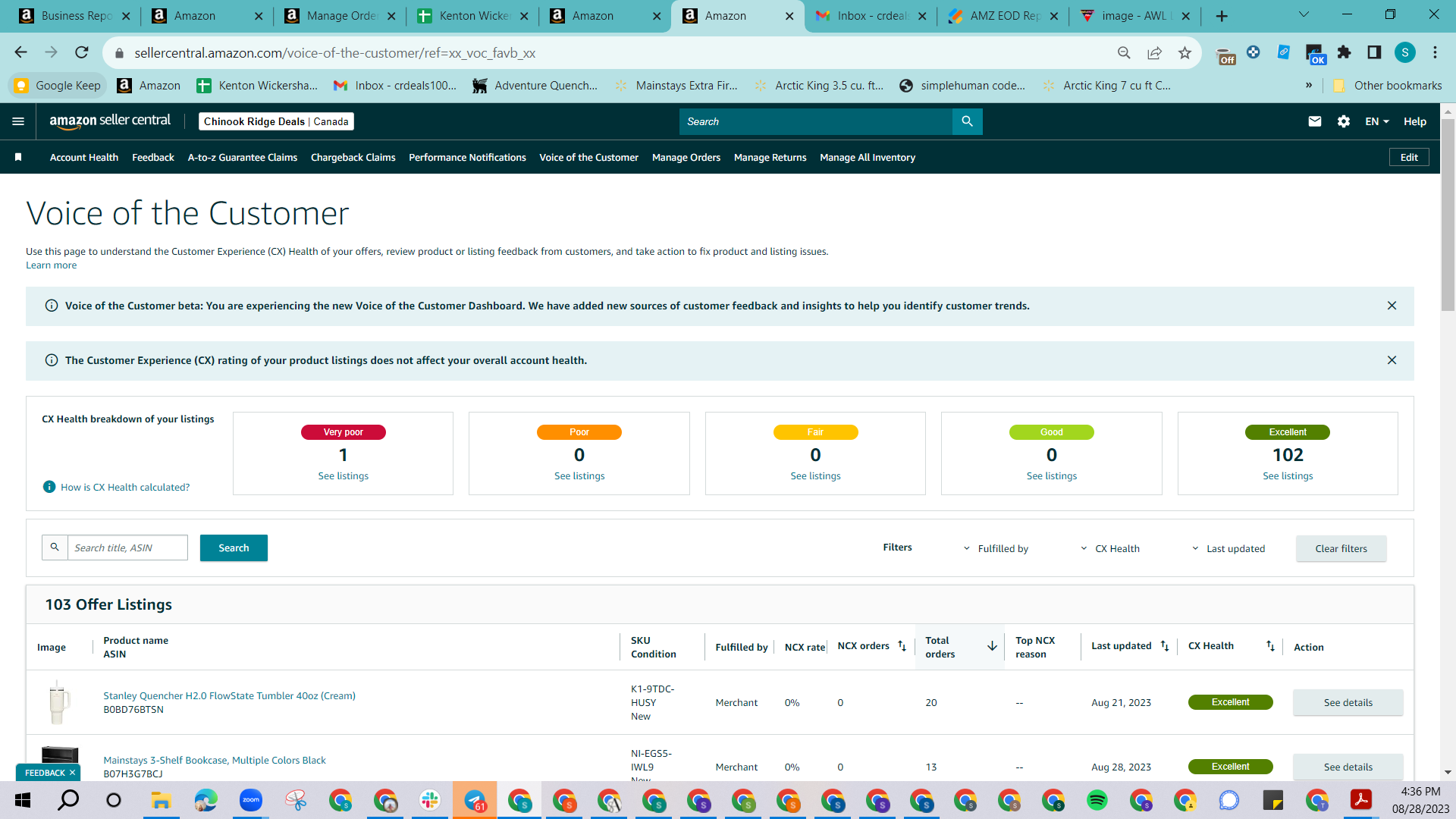Sort by Last updated column arrows
1456x819 pixels.
click(1165, 646)
